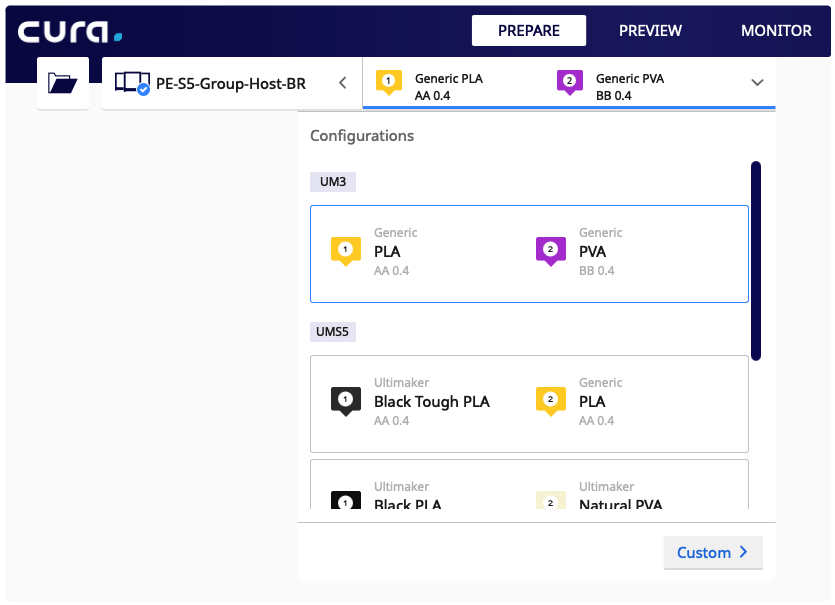Click black extruder 1 icon for Black Tough PLA
Screen dimensions: 835x605
coord(346,401)
